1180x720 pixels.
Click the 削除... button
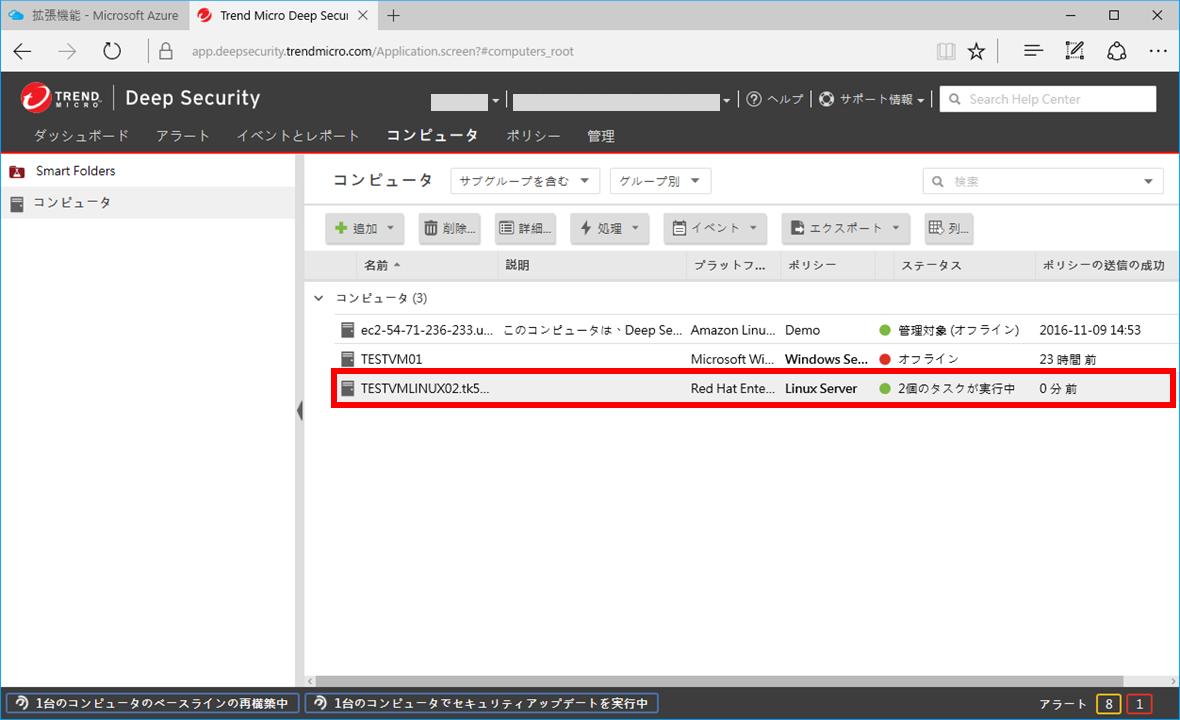(x=450, y=228)
